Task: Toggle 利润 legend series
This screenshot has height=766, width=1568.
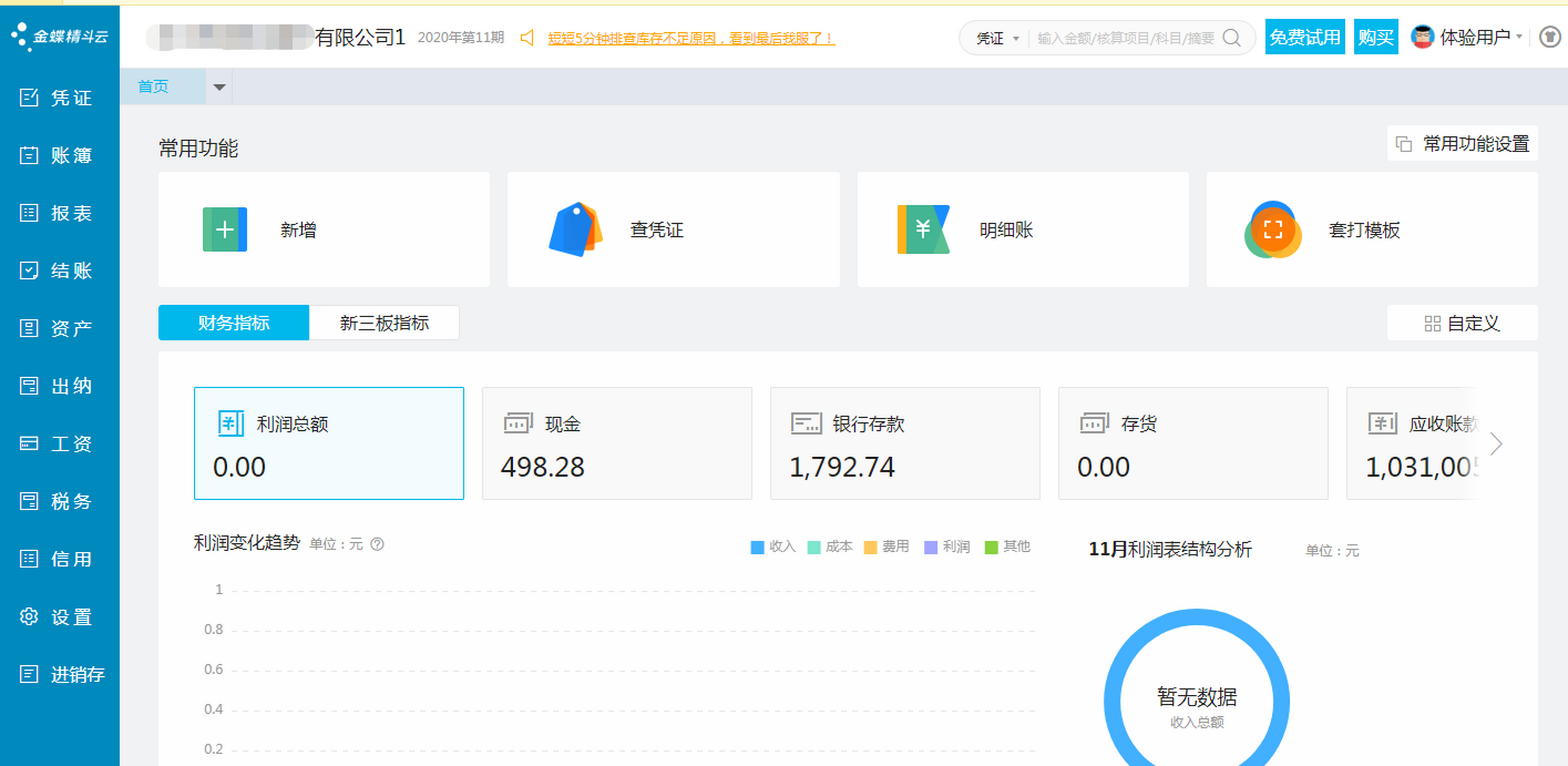Action: pos(947,547)
